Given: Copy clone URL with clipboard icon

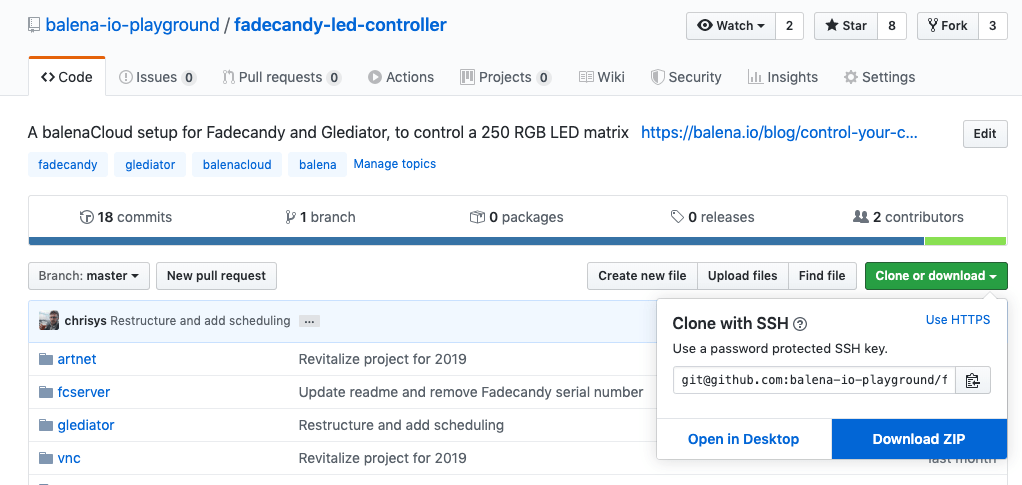Looking at the screenshot, I should [x=972, y=380].
